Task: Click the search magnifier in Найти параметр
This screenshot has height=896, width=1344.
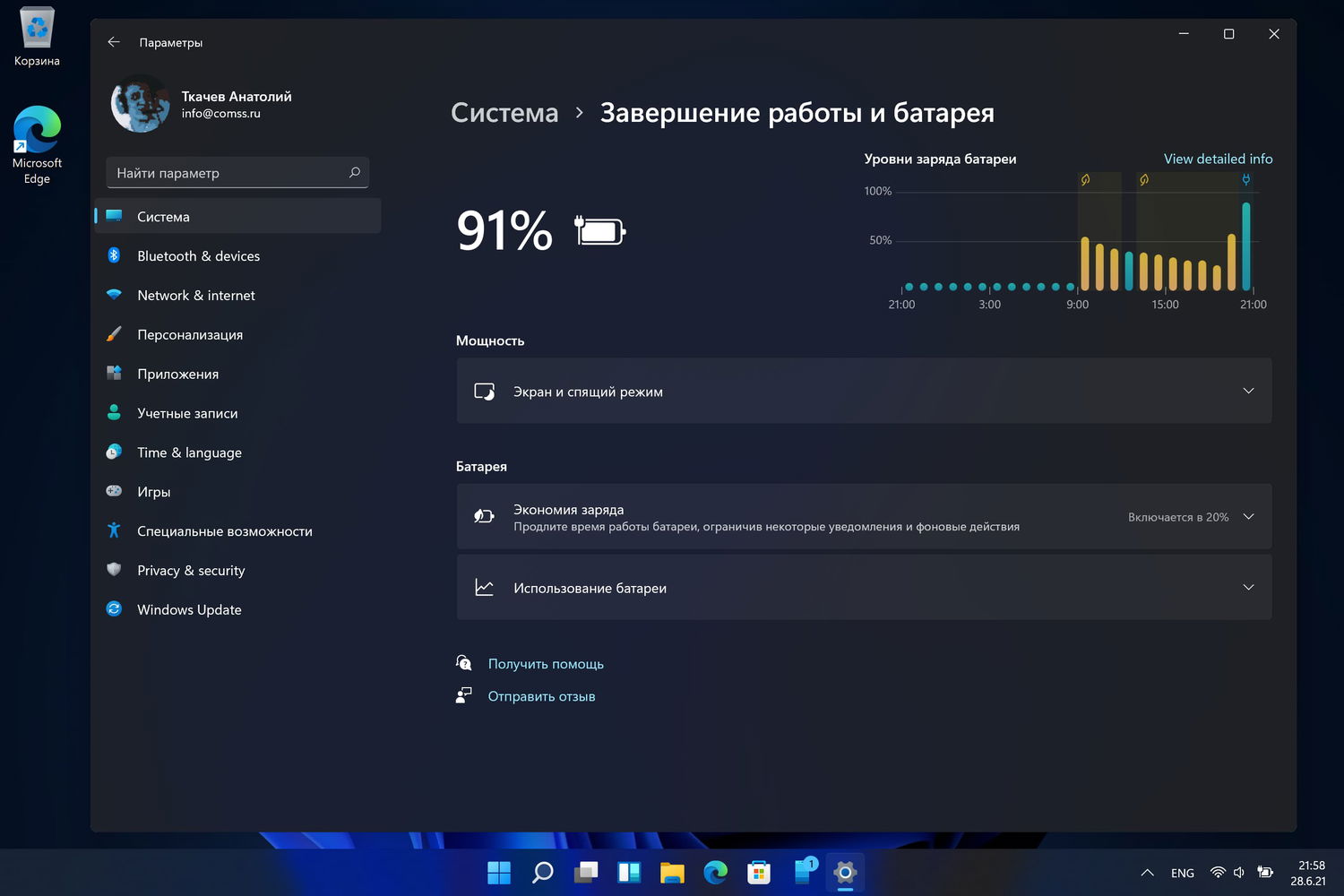Action: coord(355,172)
